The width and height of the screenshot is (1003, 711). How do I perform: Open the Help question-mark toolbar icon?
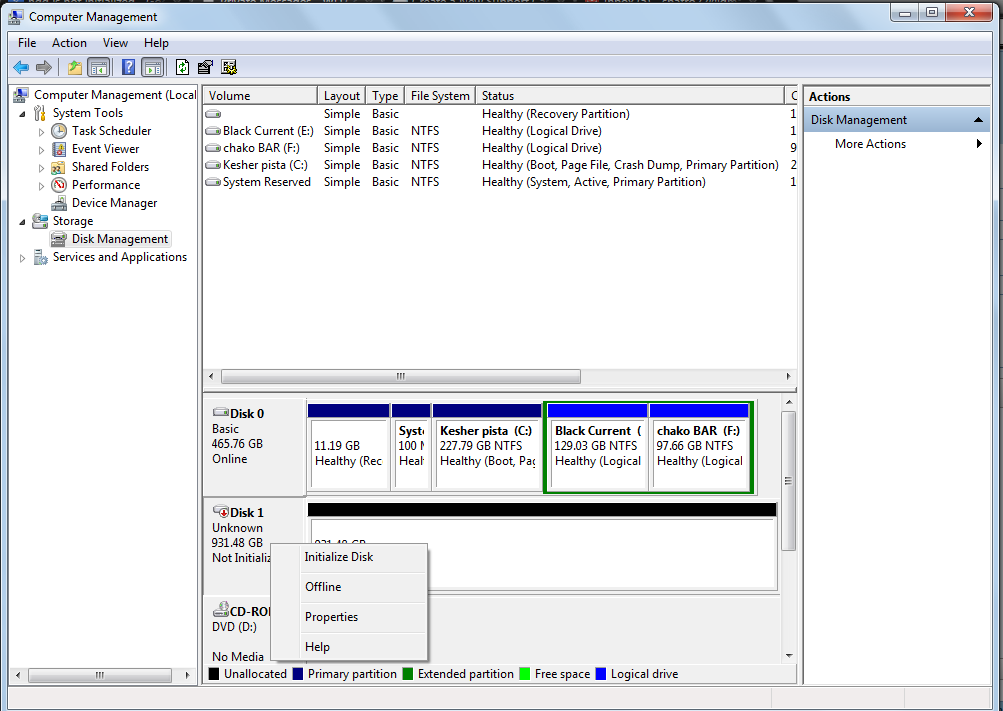[x=128, y=67]
